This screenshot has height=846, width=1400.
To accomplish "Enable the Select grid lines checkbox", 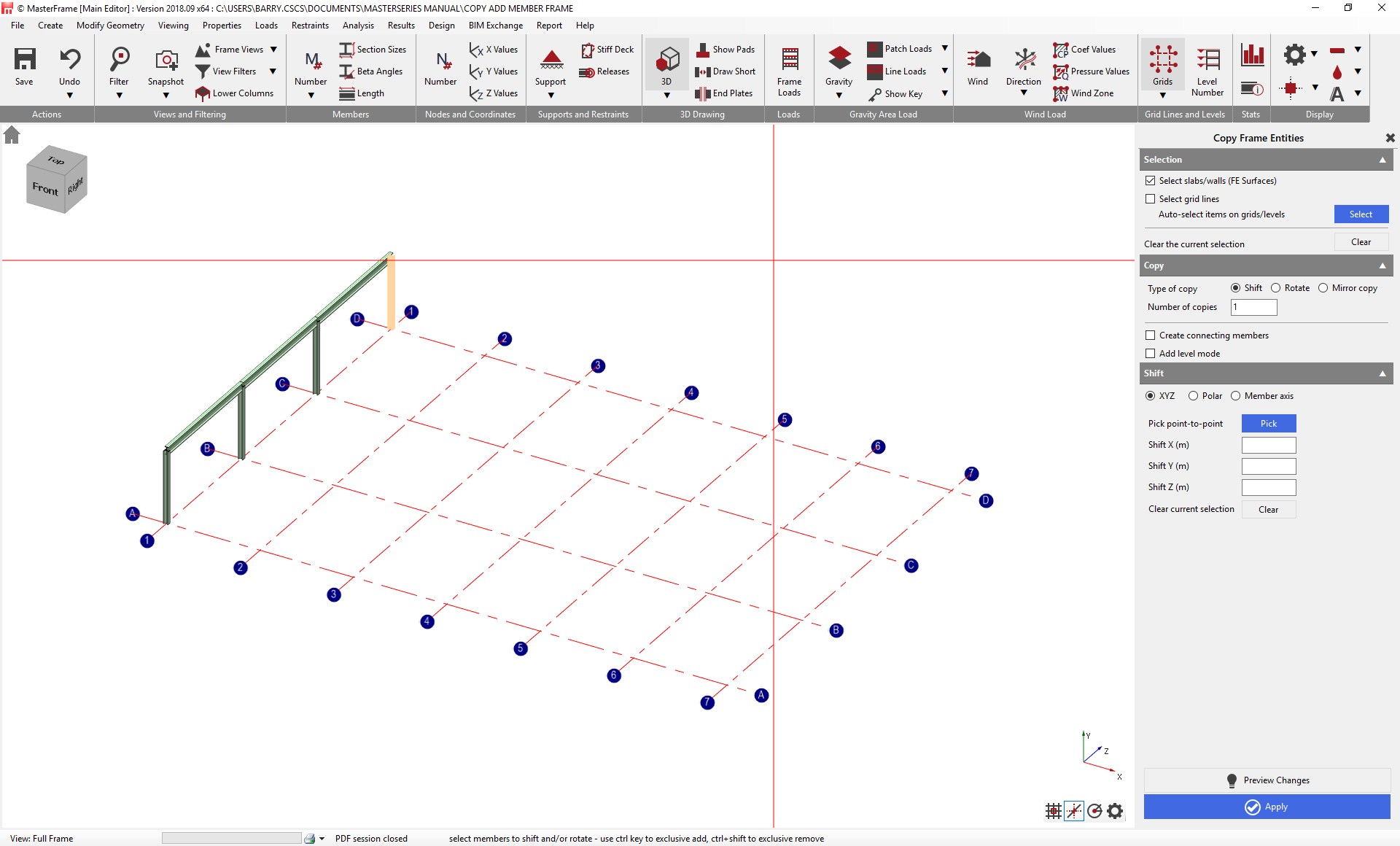I will coord(1151,199).
